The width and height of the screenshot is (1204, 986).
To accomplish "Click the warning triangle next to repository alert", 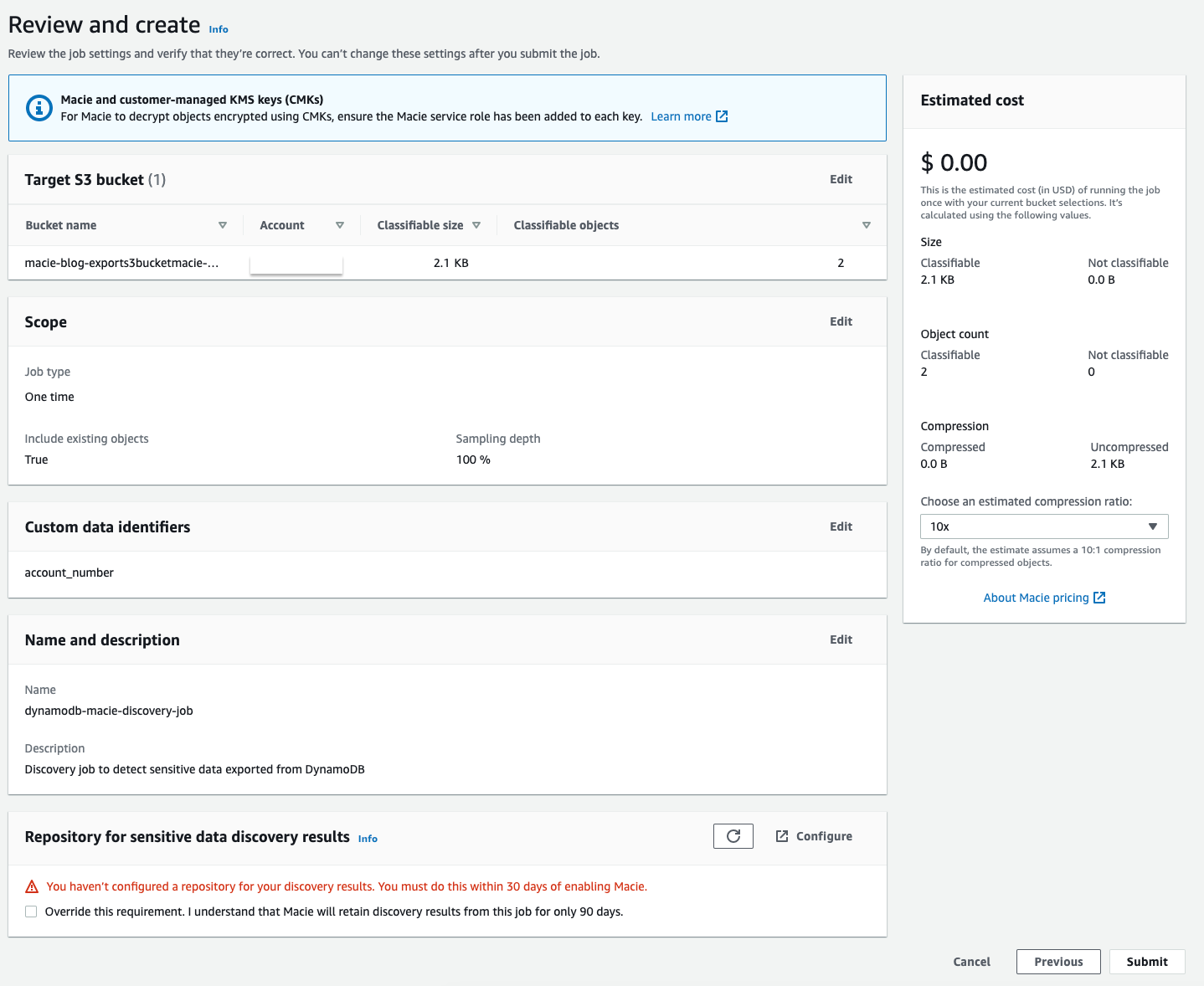I will pos(31,886).
